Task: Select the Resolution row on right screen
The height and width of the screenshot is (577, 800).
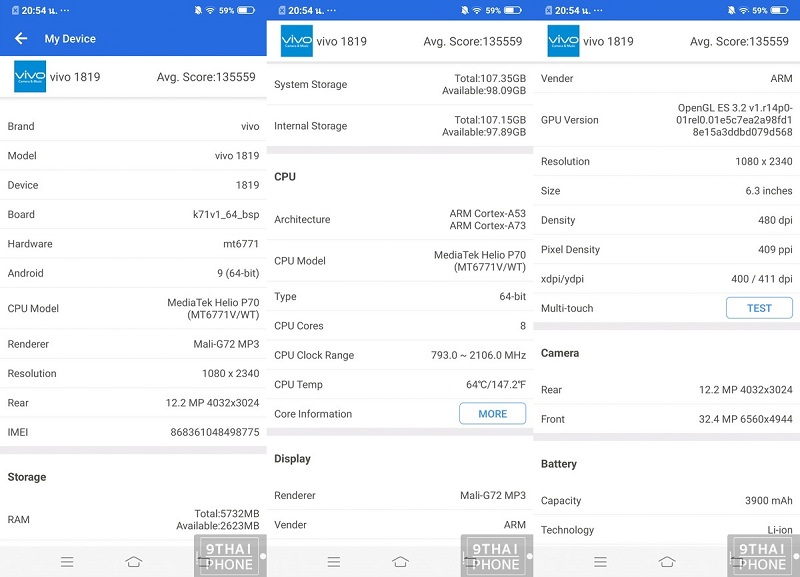Action: pos(667,161)
